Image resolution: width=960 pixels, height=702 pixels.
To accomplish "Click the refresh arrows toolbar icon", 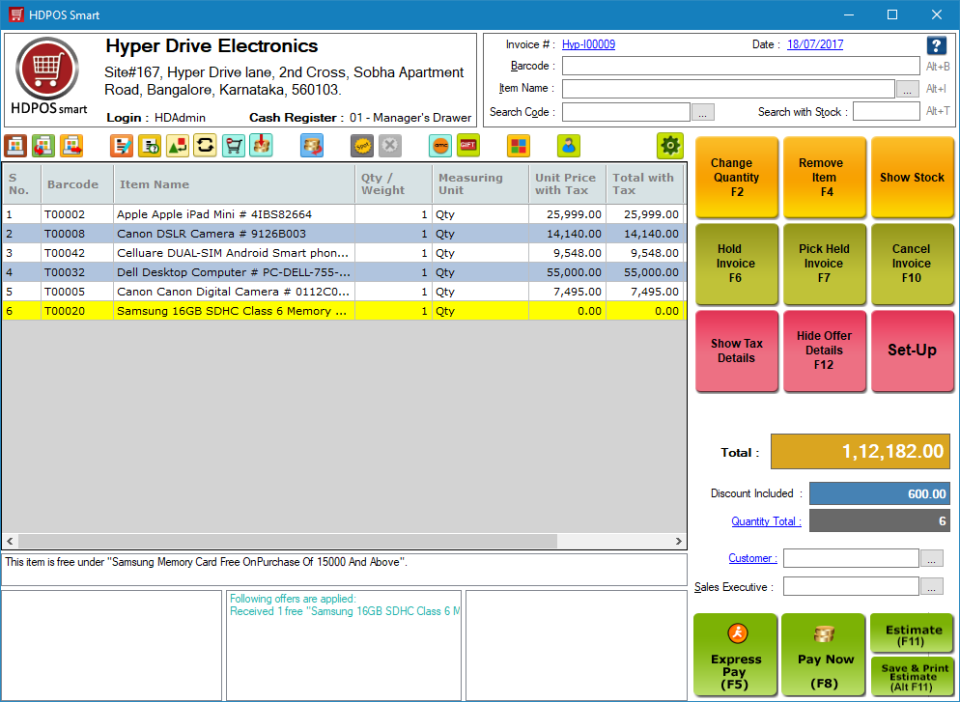I will tap(205, 146).
